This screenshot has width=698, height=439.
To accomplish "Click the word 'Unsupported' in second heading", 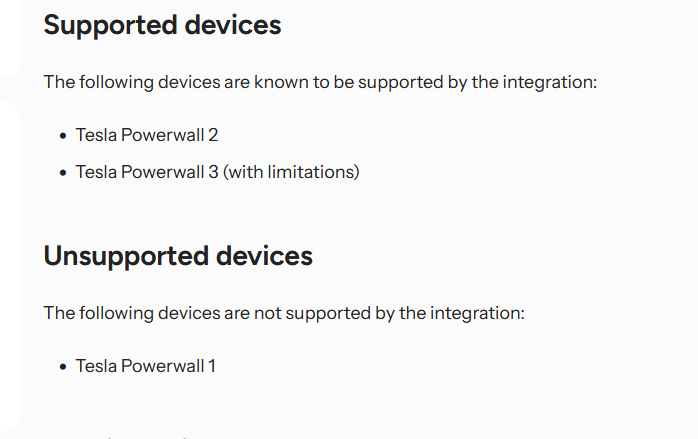I will click(126, 256).
